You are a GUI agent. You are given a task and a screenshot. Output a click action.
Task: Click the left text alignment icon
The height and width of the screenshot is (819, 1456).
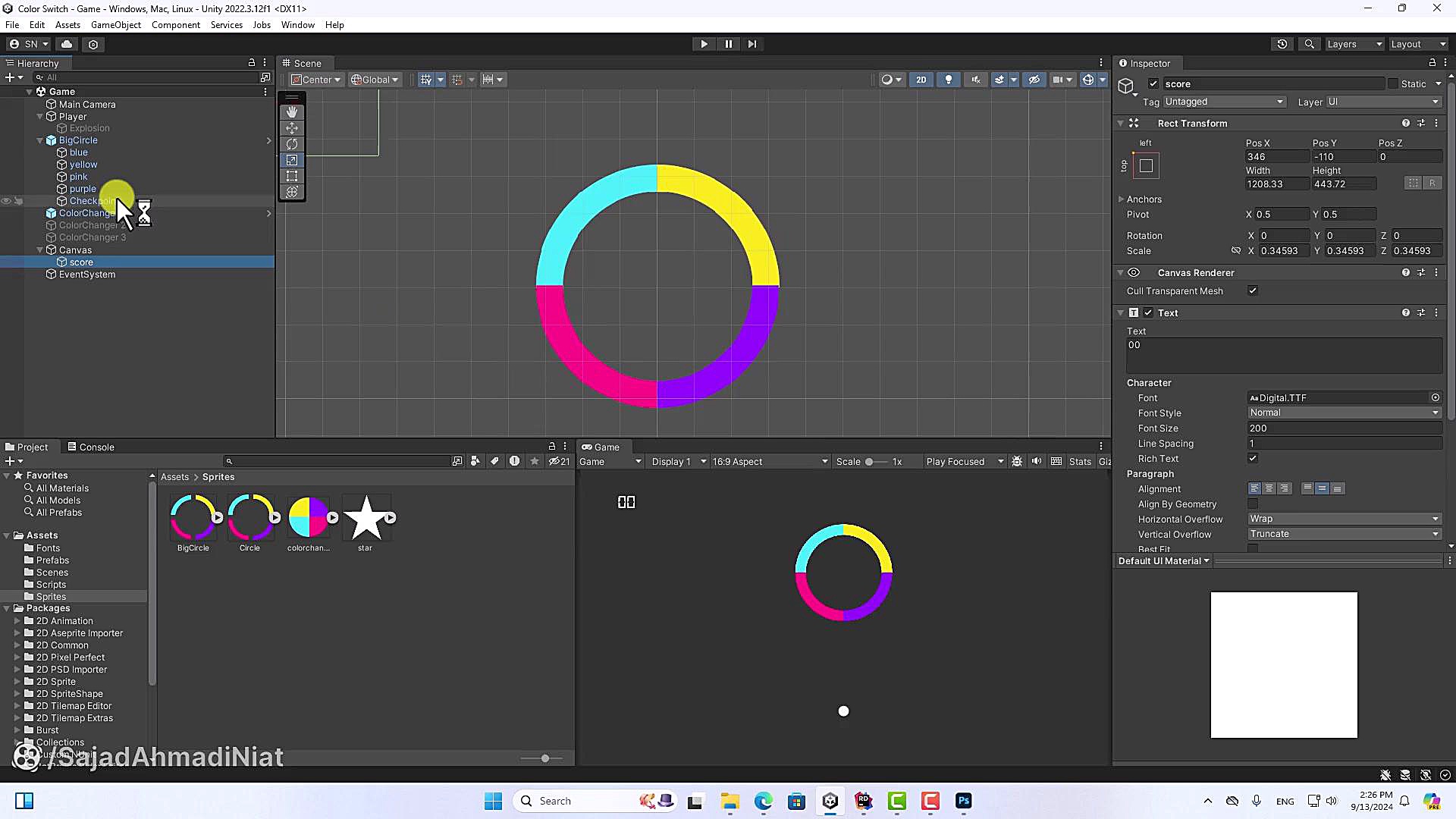(x=1254, y=488)
